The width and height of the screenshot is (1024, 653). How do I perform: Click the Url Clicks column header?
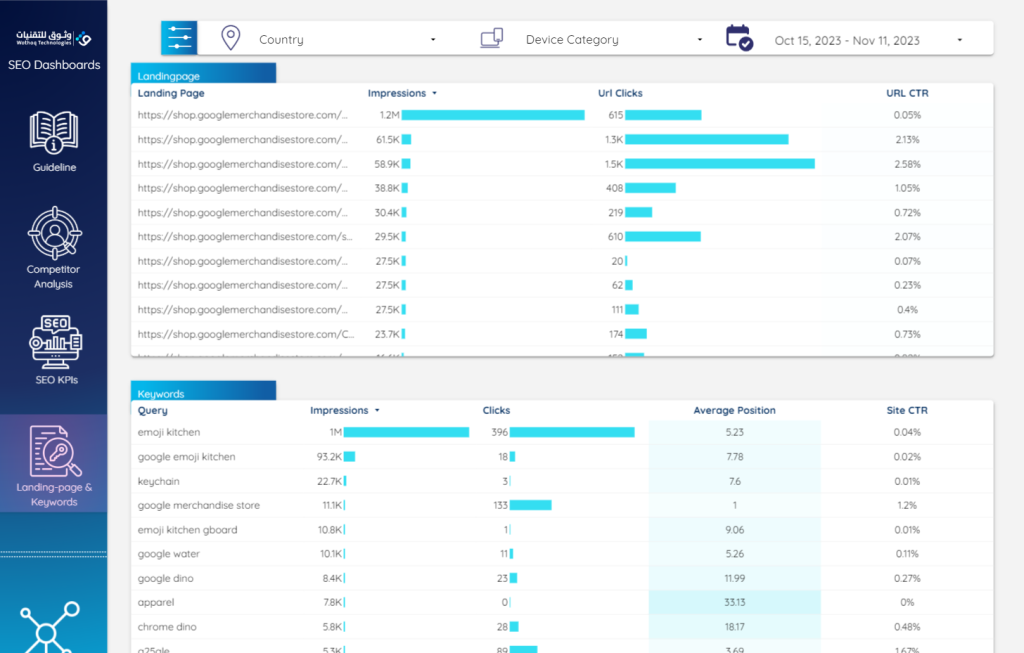pyautogui.click(x=620, y=93)
